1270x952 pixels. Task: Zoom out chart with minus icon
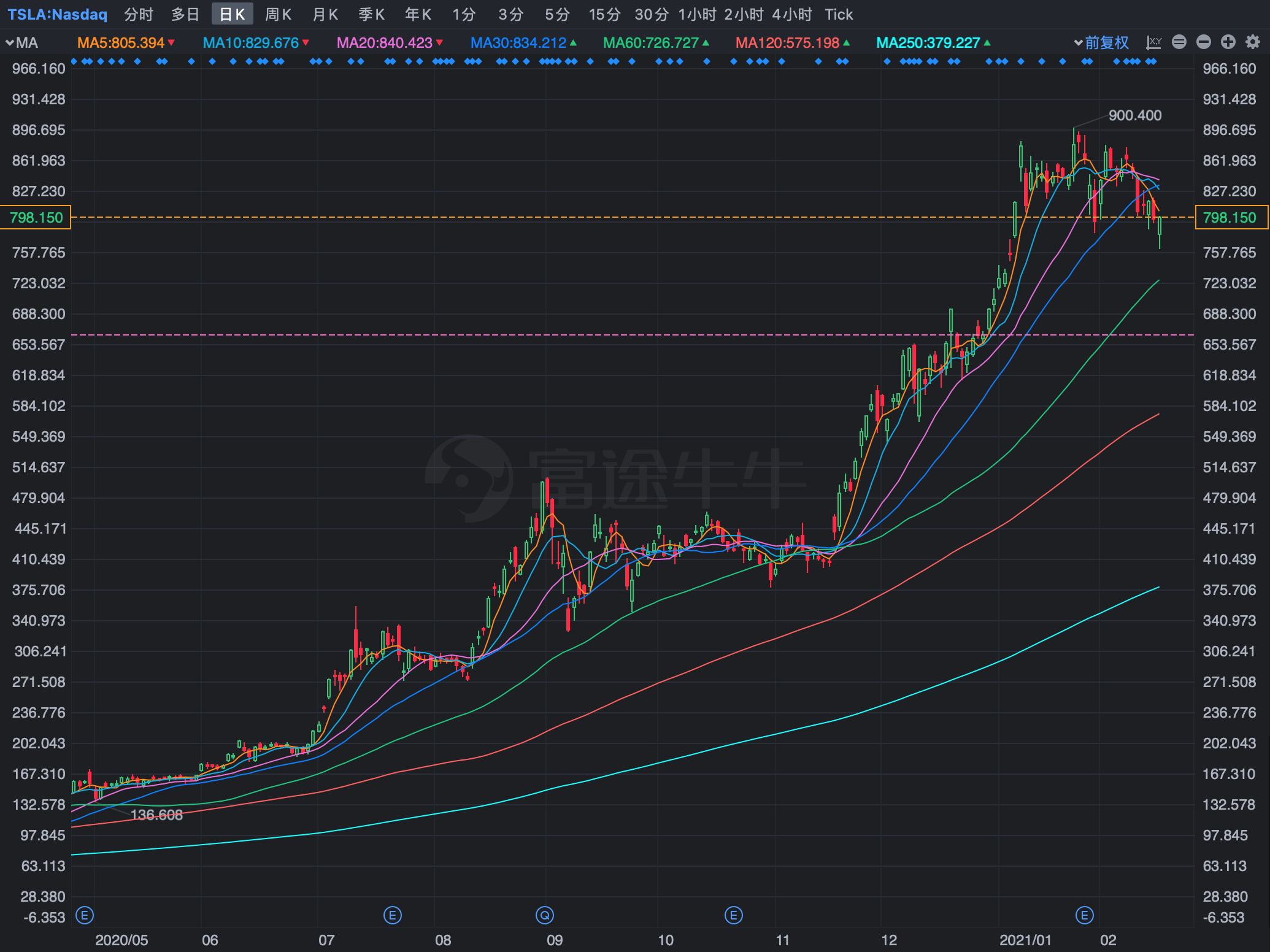[x=1204, y=42]
